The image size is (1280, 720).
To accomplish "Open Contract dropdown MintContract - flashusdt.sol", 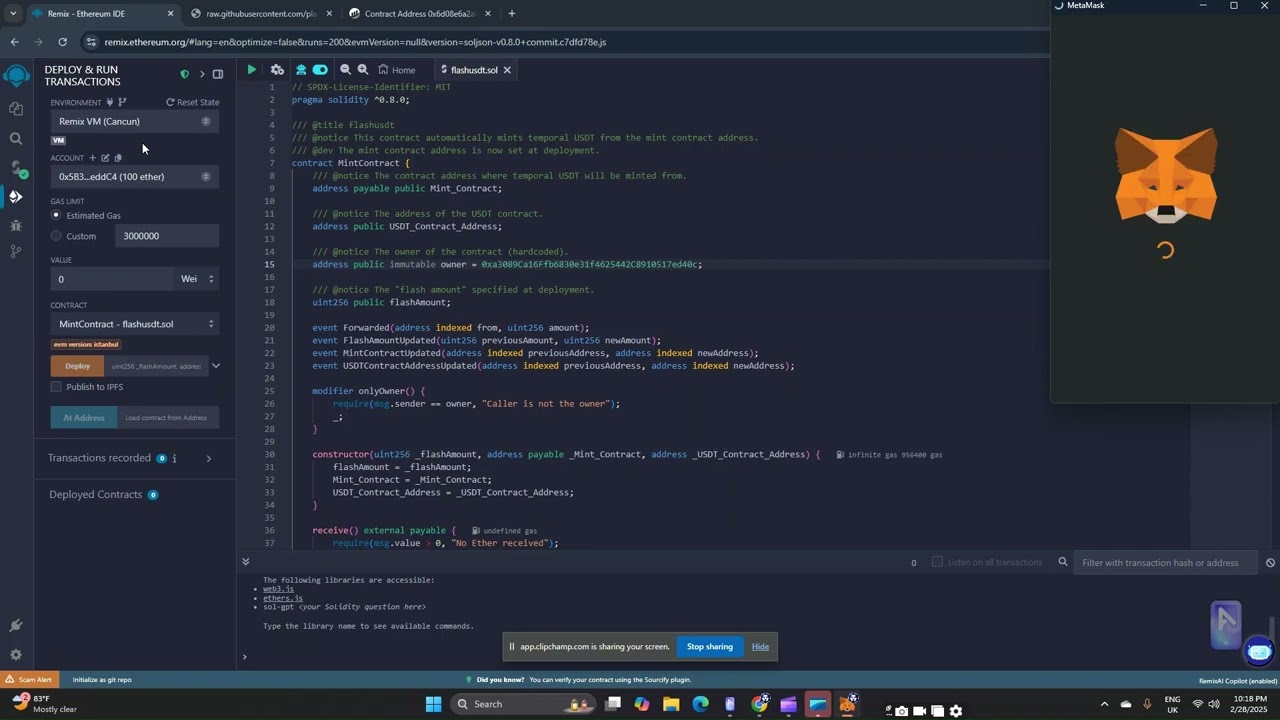I will (x=135, y=324).
